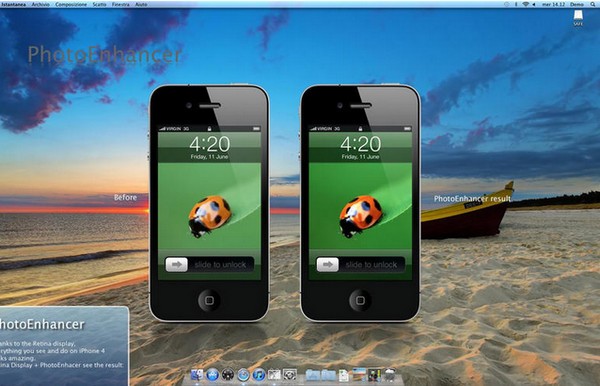Screen dimensions: 600x386
Task: Click the Before label
Action: [125, 197]
